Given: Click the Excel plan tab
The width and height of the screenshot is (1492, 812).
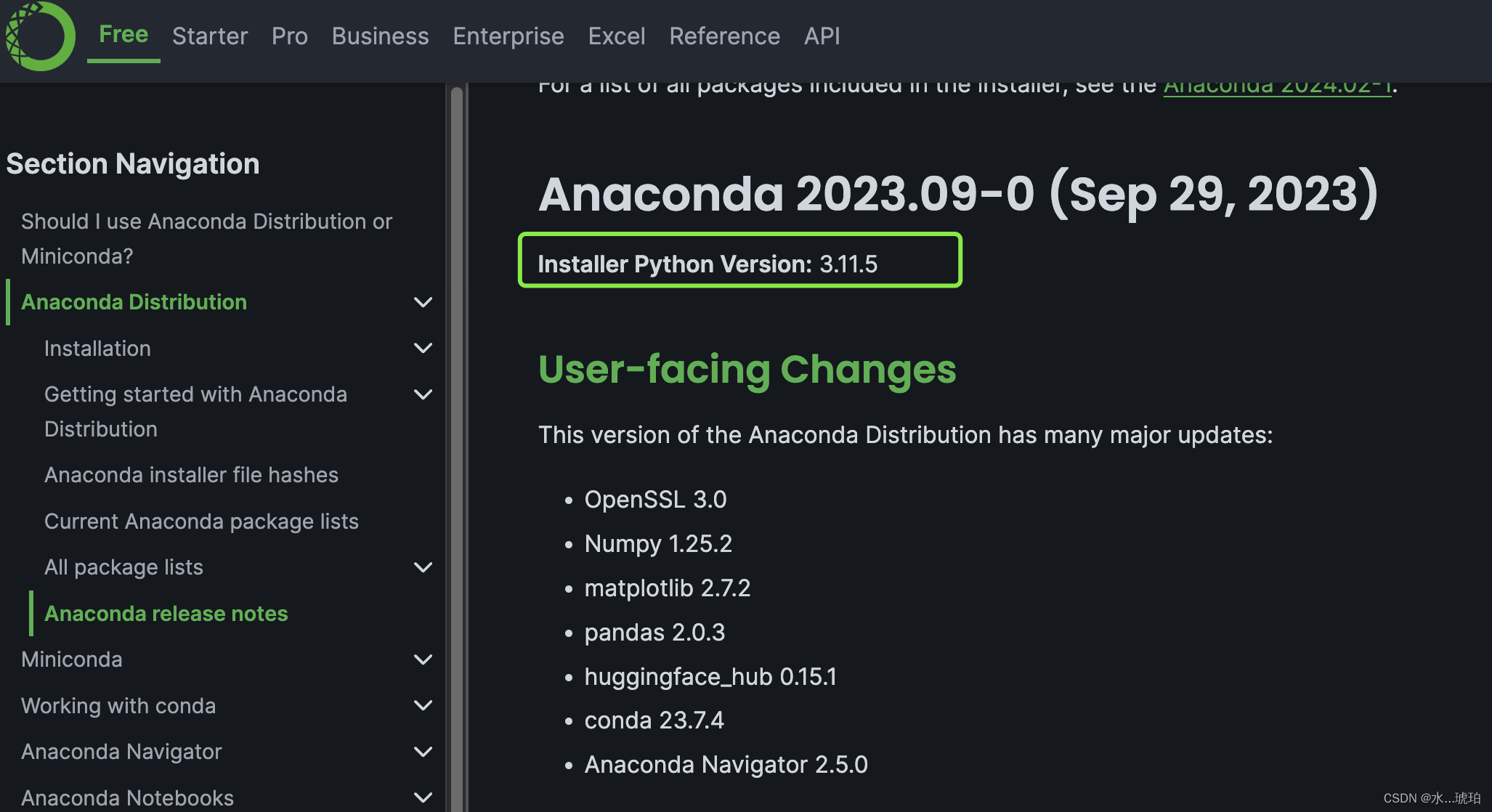Looking at the screenshot, I should (613, 35).
